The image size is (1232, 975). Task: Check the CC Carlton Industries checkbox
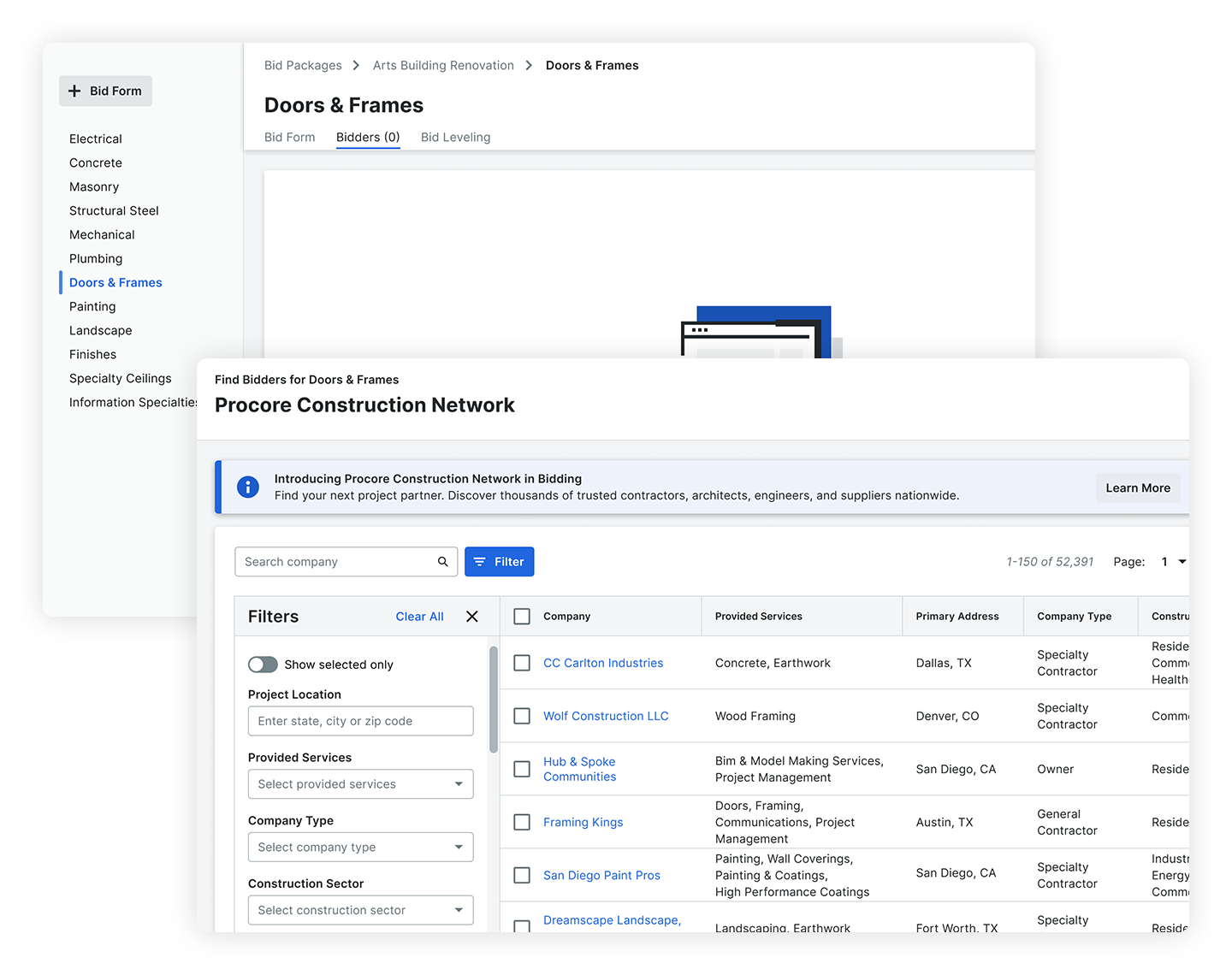pyautogui.click(x=522, y=662)
